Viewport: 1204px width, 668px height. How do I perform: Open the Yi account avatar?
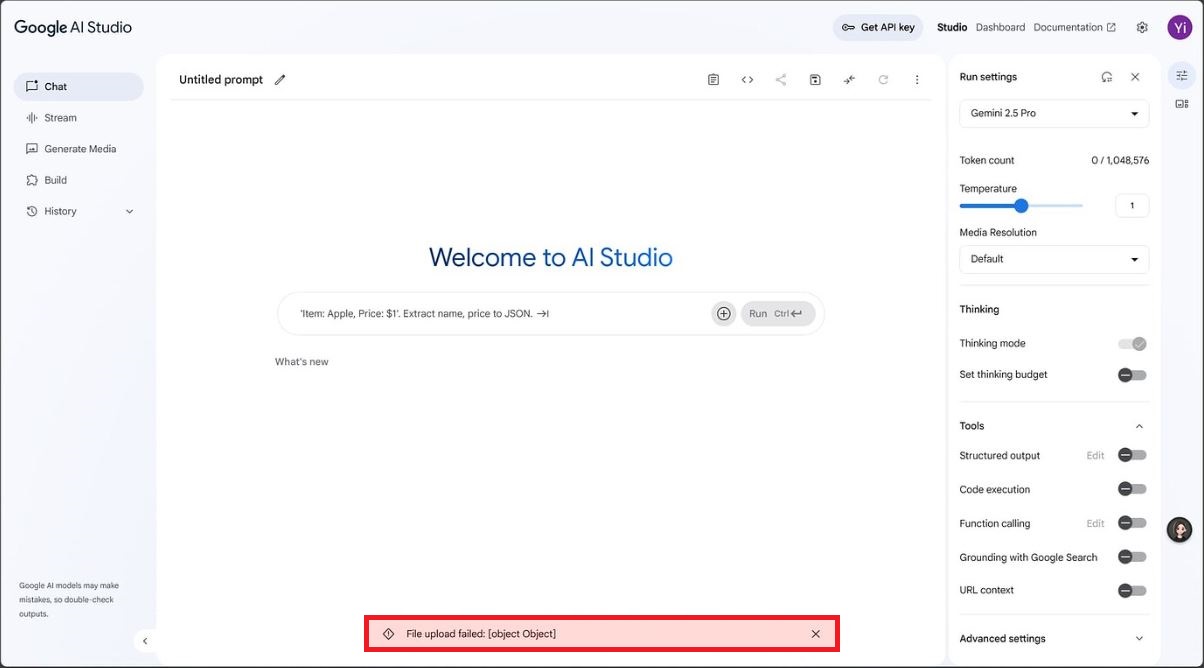click(x=1180, y=28)
